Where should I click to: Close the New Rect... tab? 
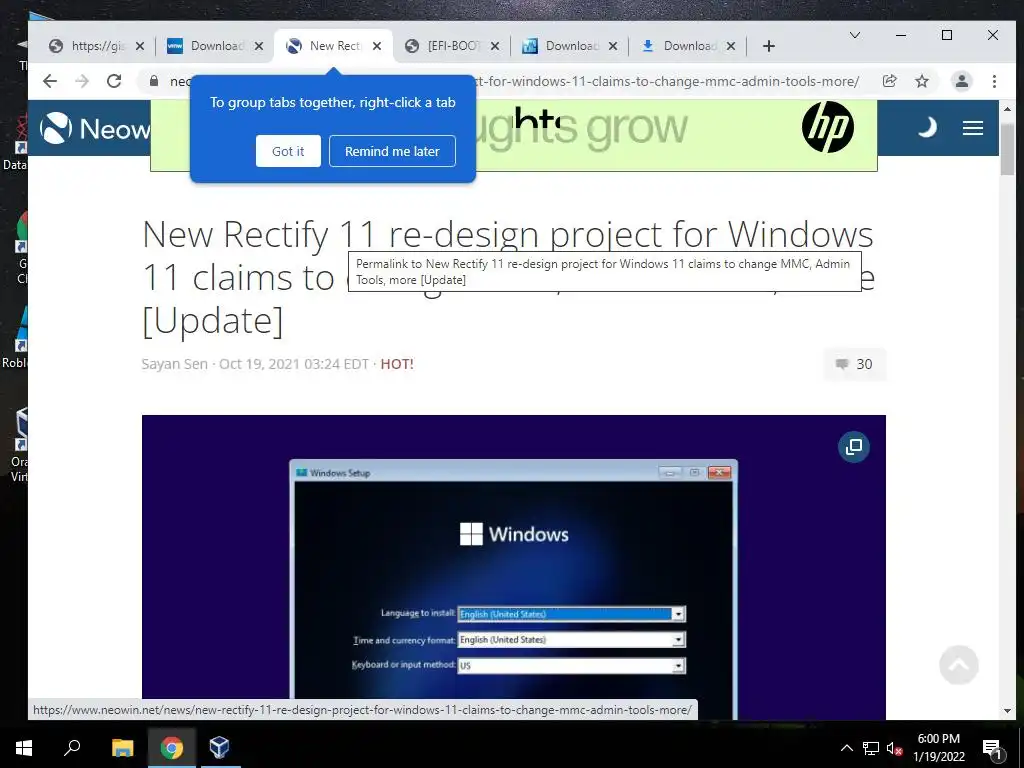(x=377, y=46)
